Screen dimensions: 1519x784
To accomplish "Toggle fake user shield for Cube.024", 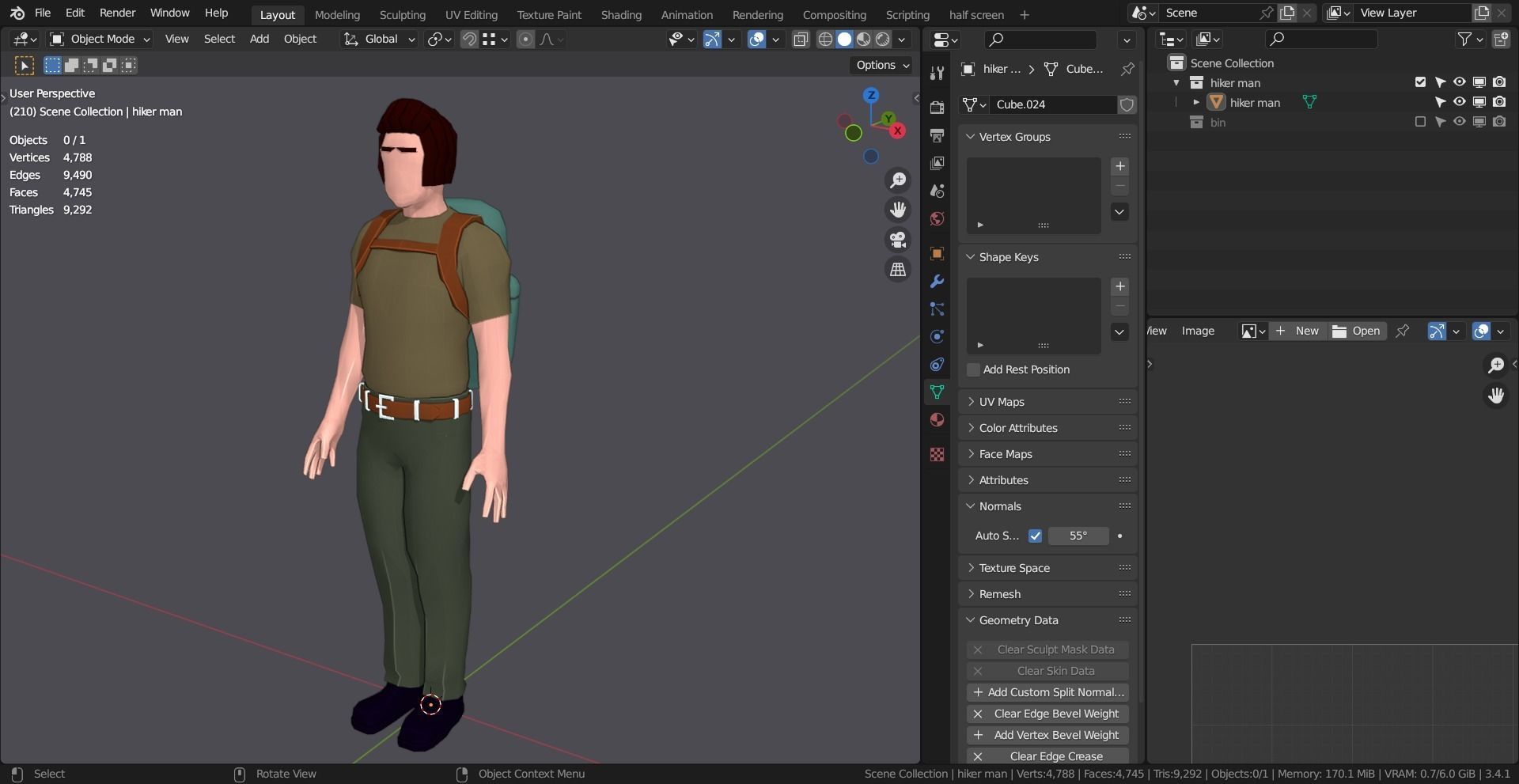I will tap(1127, 104).
